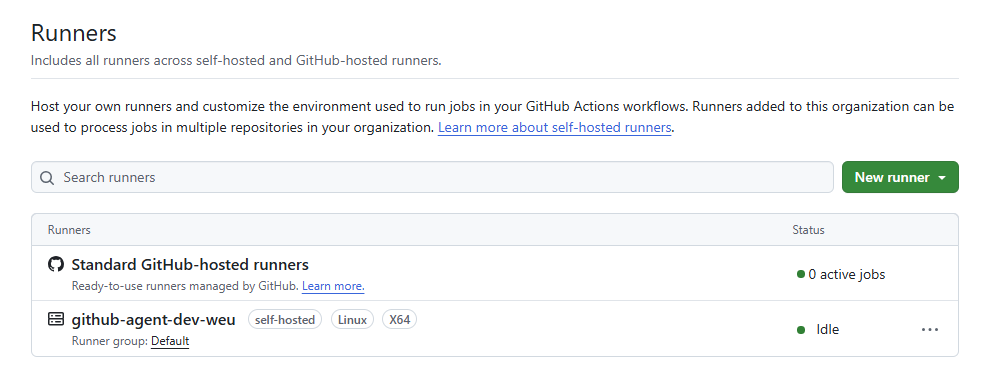Select the Linux label tag
This screenshot has width=1001, height=389.
[352, 320]
